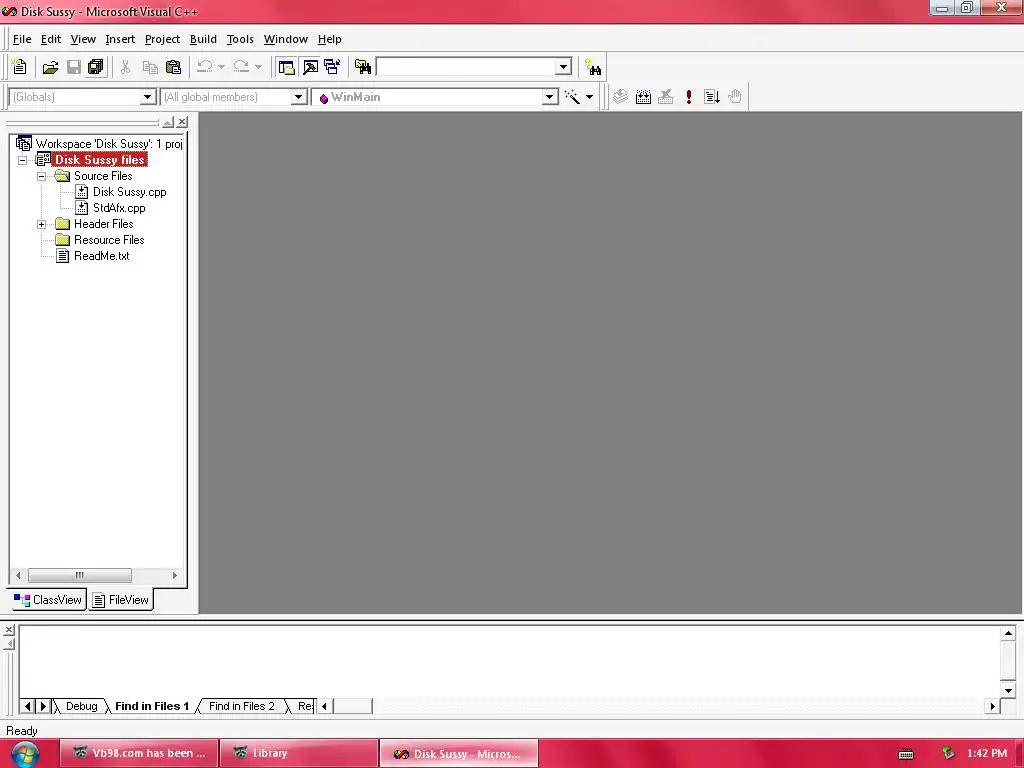Click the Stop Build icon

(x=665, y=97)
